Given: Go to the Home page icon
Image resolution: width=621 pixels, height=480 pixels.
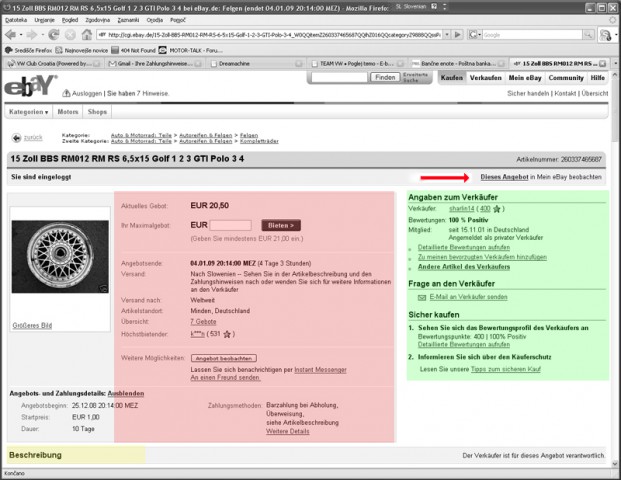Looking at the screenshot, I should click(87, 34).
